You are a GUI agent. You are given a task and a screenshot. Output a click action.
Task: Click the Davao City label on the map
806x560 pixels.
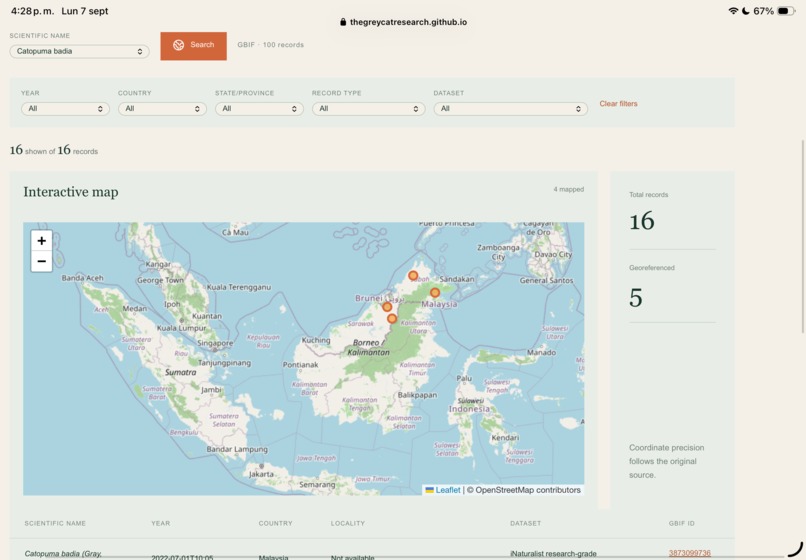tap(553, 255)
